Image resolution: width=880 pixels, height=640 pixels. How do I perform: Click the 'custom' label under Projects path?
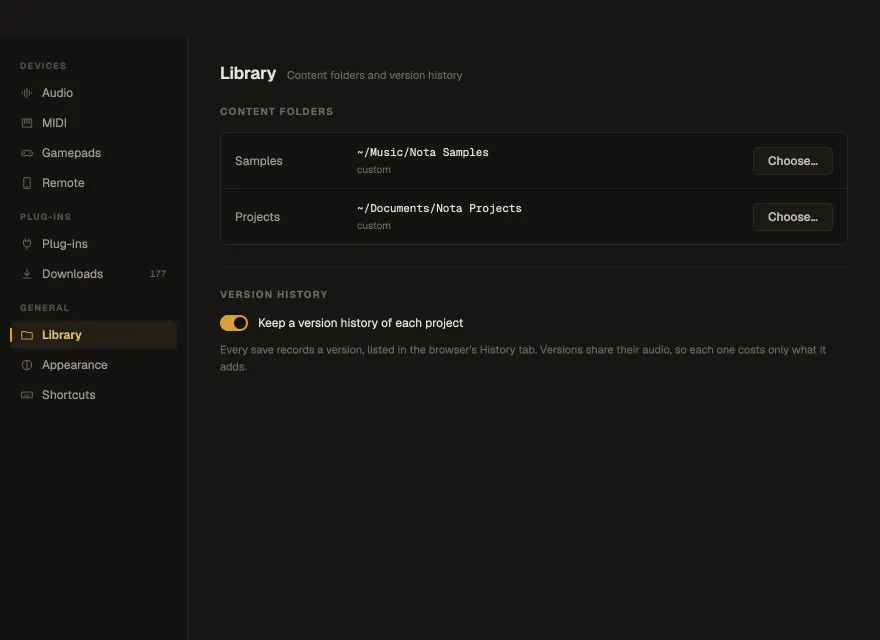(374, 226)
